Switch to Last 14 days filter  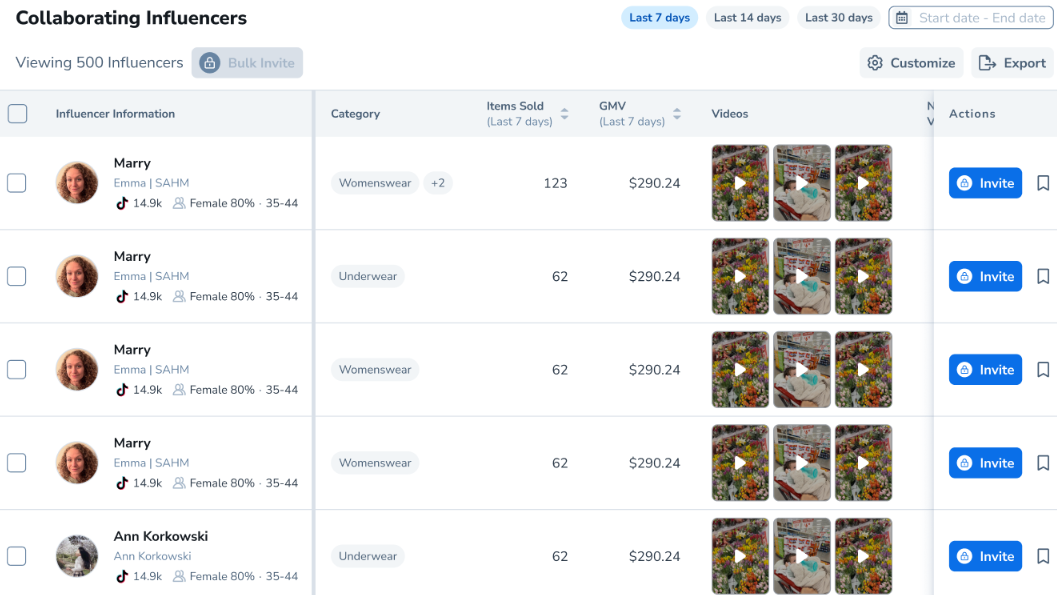tap(747, 18)
